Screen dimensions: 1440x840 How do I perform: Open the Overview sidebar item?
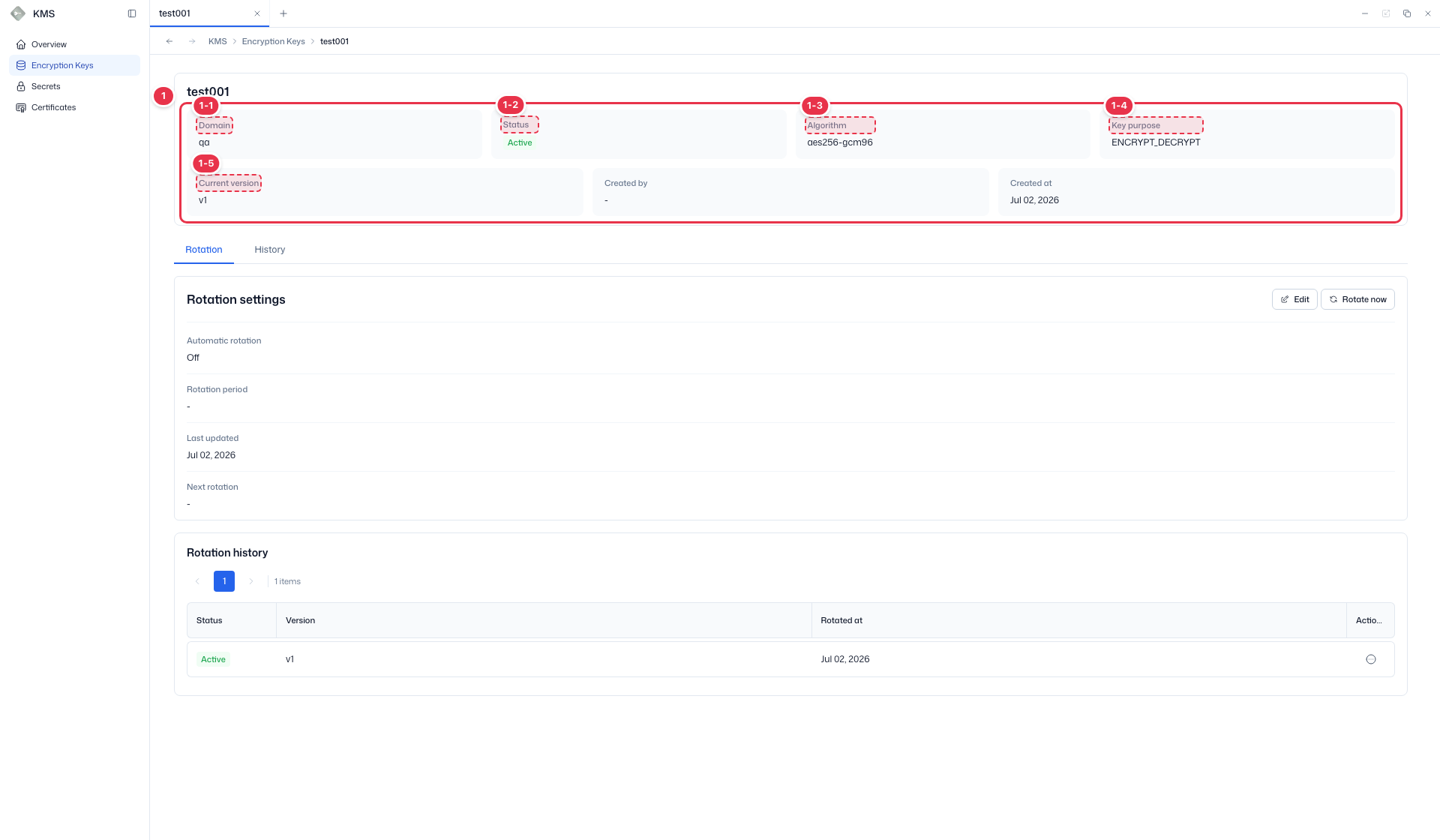[74, 44]
